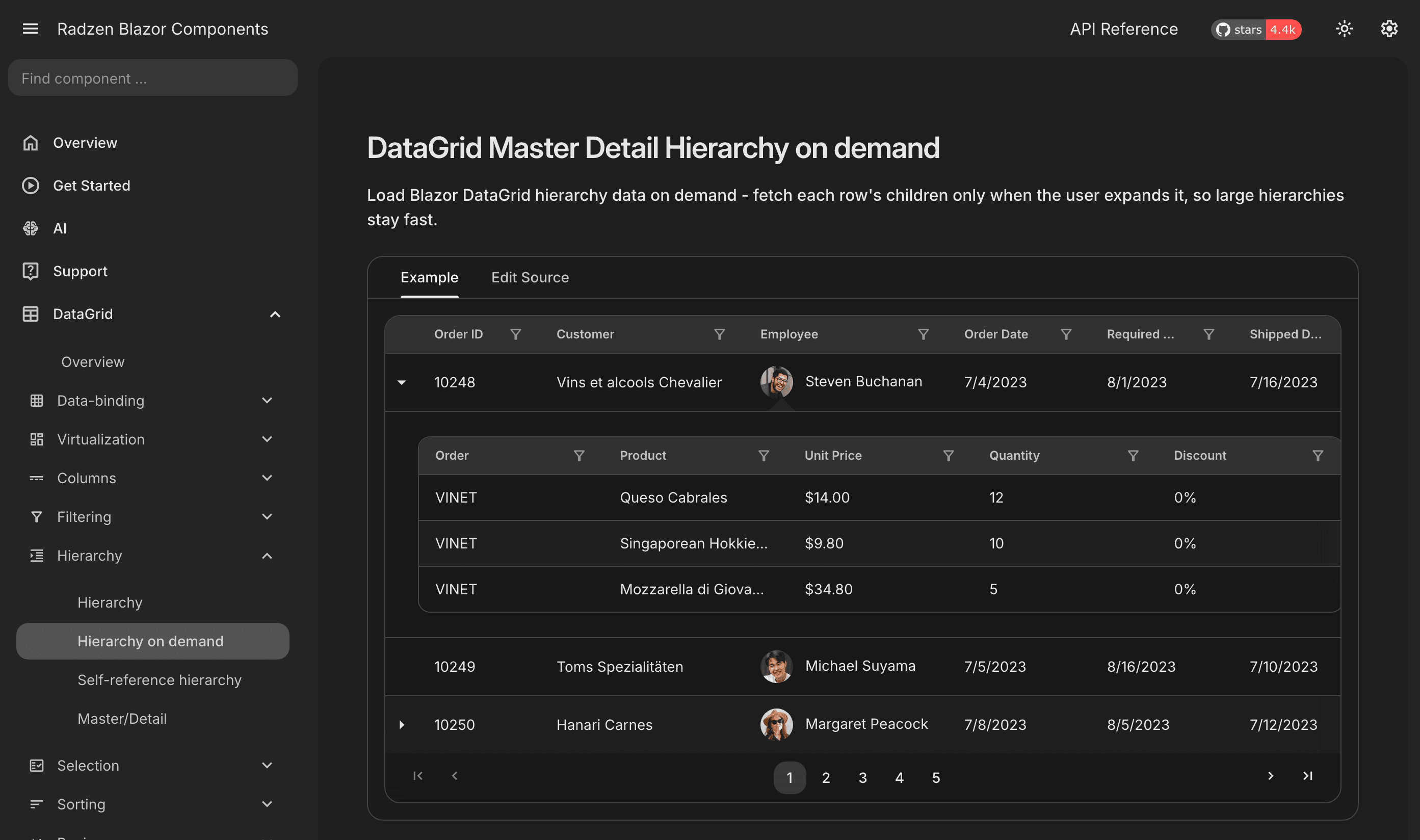Filter the Unit Price column
The image size is (1420, 840).
tap(949, 456)
